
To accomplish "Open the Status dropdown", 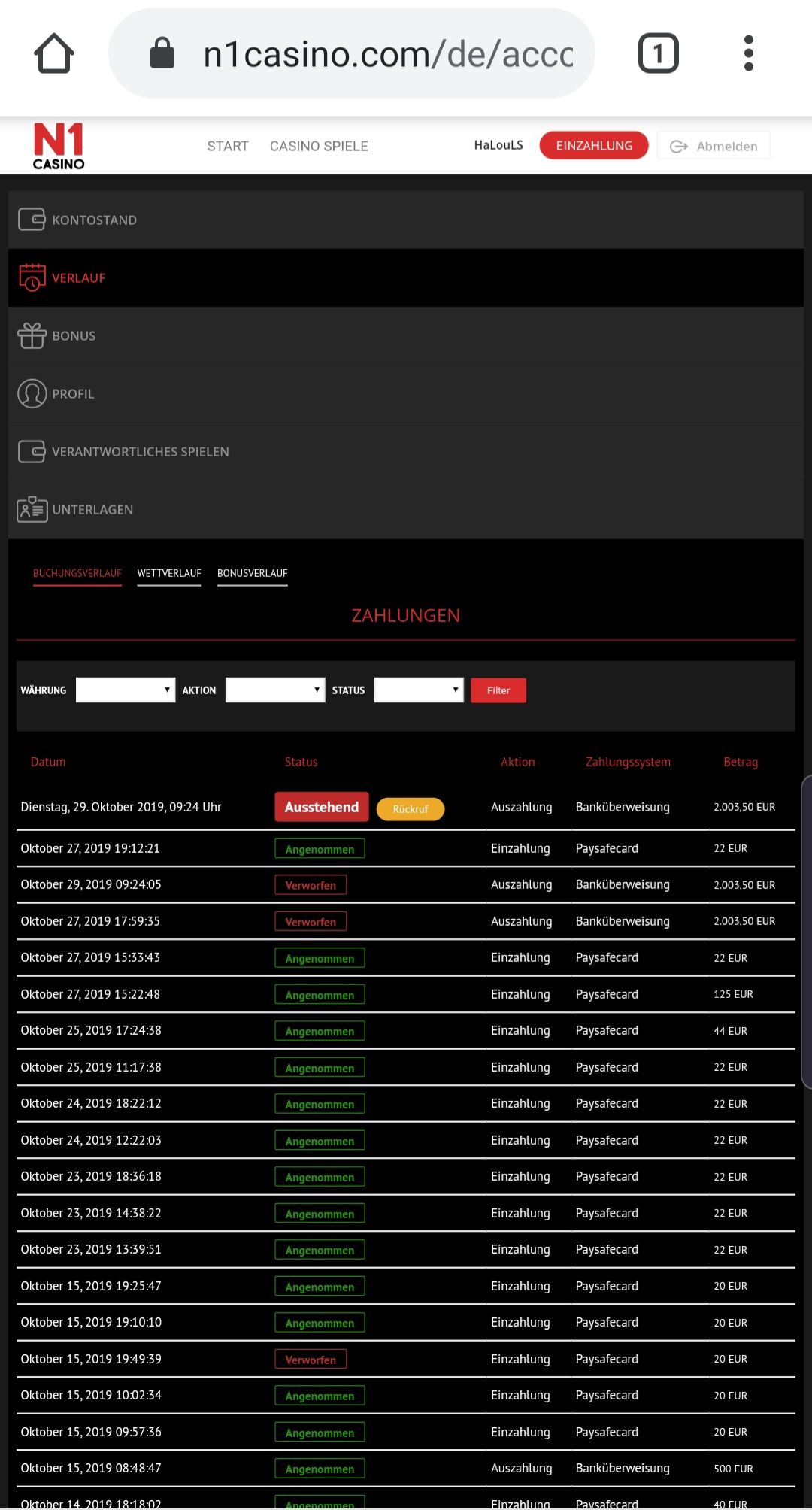I will [x=419, y=690].
